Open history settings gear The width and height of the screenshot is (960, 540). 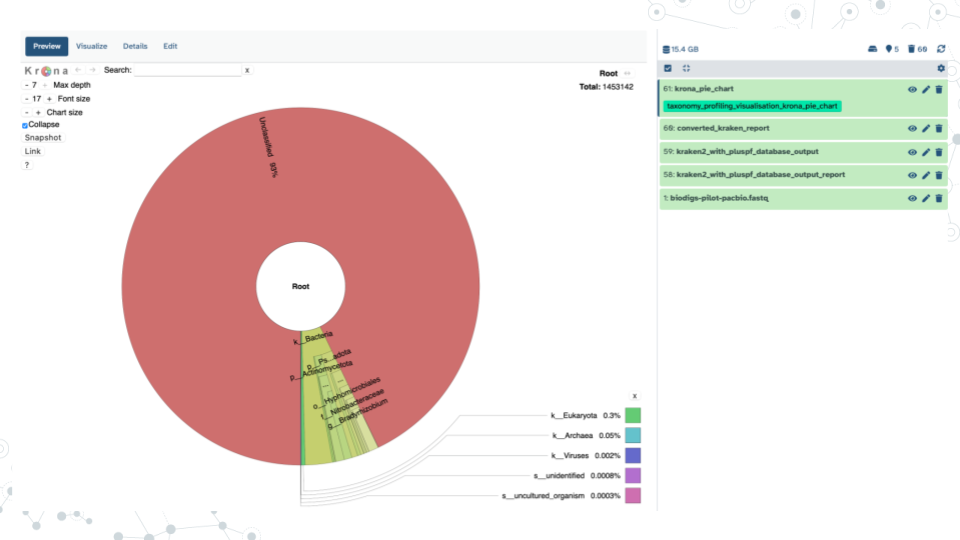coord(940,68)
